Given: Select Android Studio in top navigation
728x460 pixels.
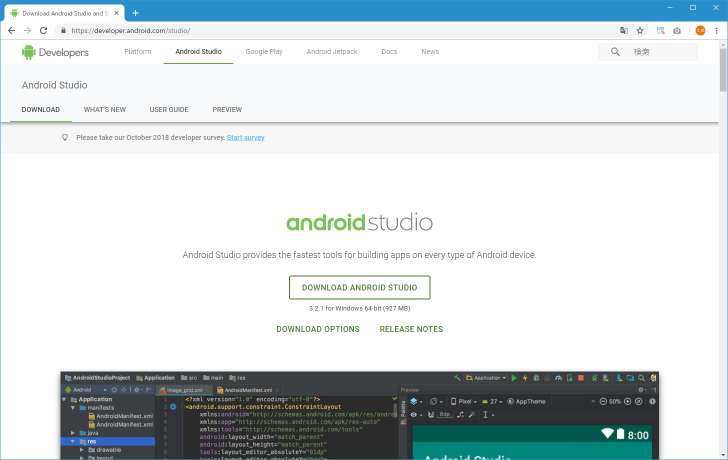Looking at the screenshot, I should [x=198, y=52].
